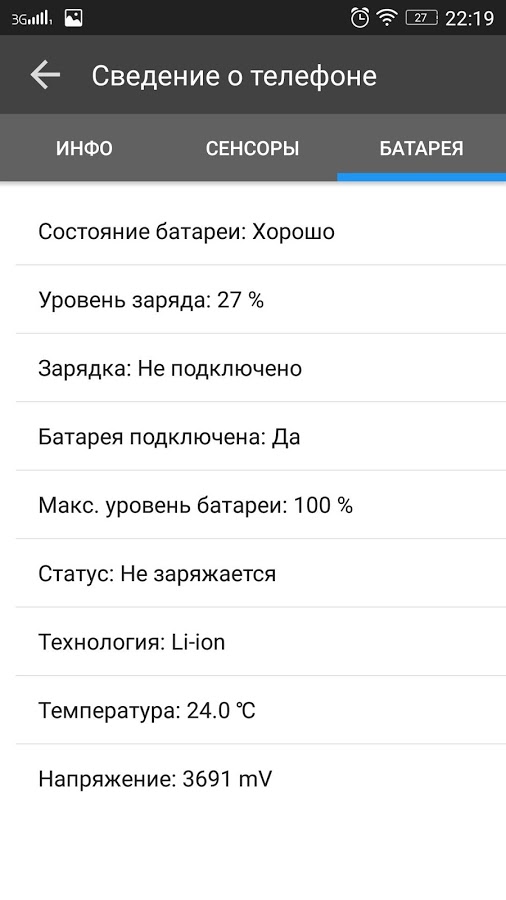
Task: Open the image notification icon in status bar
Action: click(x=73, y=18)
